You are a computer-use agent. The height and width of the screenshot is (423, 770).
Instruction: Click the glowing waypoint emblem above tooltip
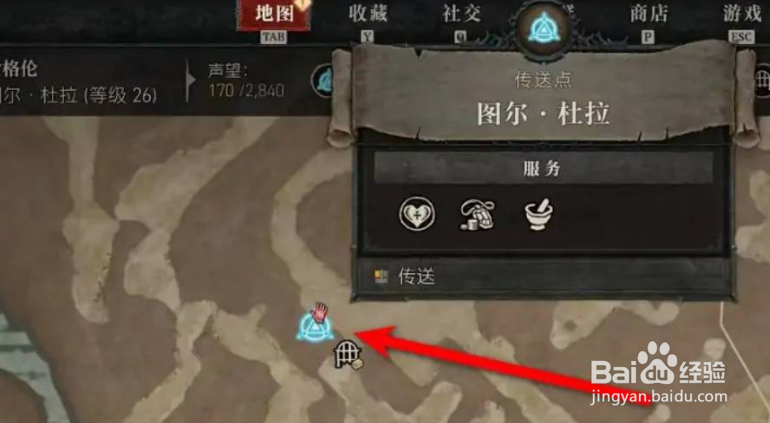pyautogui.click(x=542, y=28)
